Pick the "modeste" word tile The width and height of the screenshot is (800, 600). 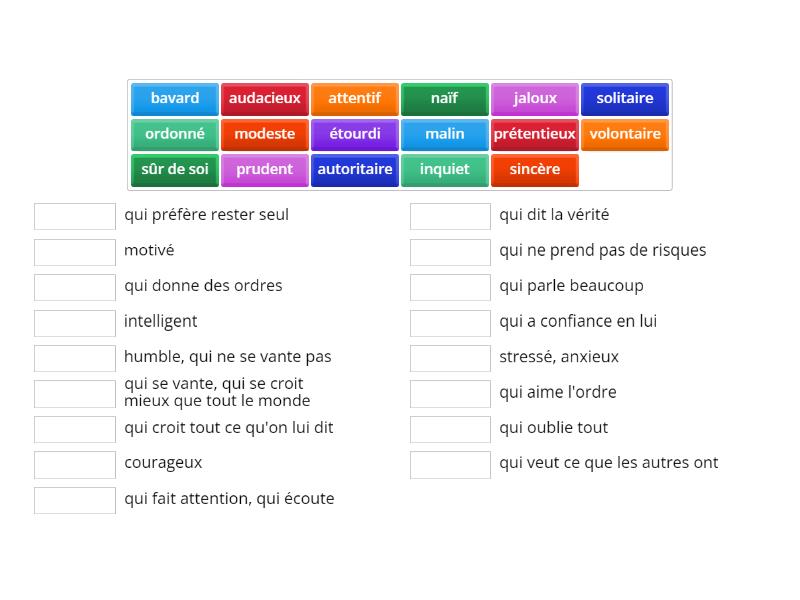pos(264,134)
